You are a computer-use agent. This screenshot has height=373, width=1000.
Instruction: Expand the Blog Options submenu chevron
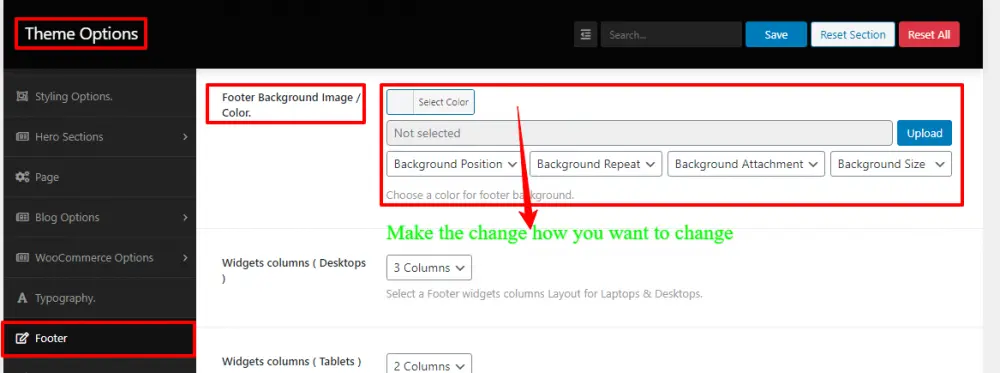(185, 217)
